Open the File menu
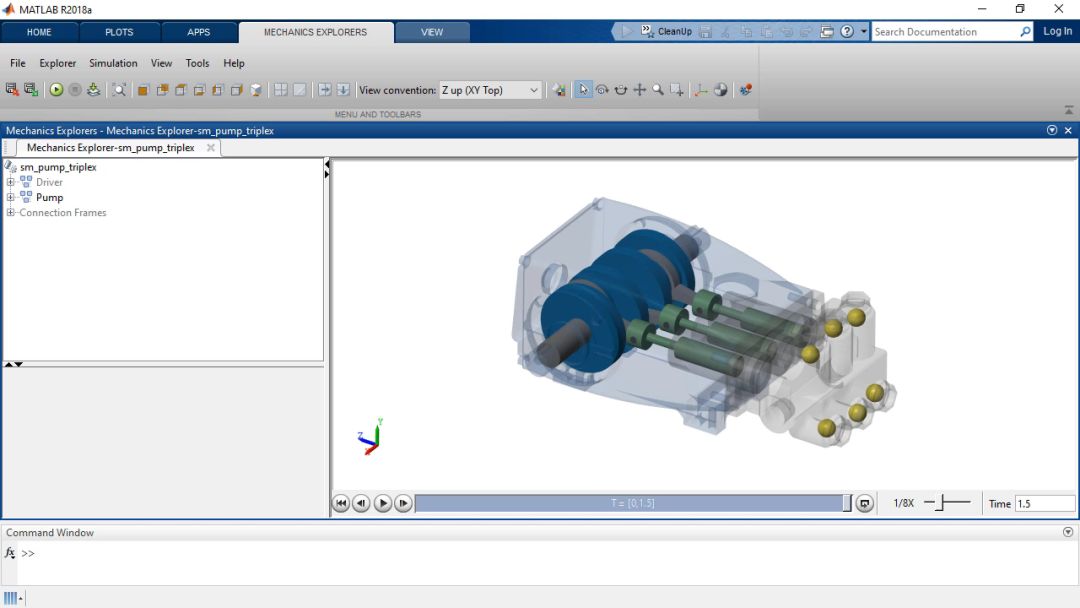The width and height of the screenshot is (1080, 608). pos(18,63)
